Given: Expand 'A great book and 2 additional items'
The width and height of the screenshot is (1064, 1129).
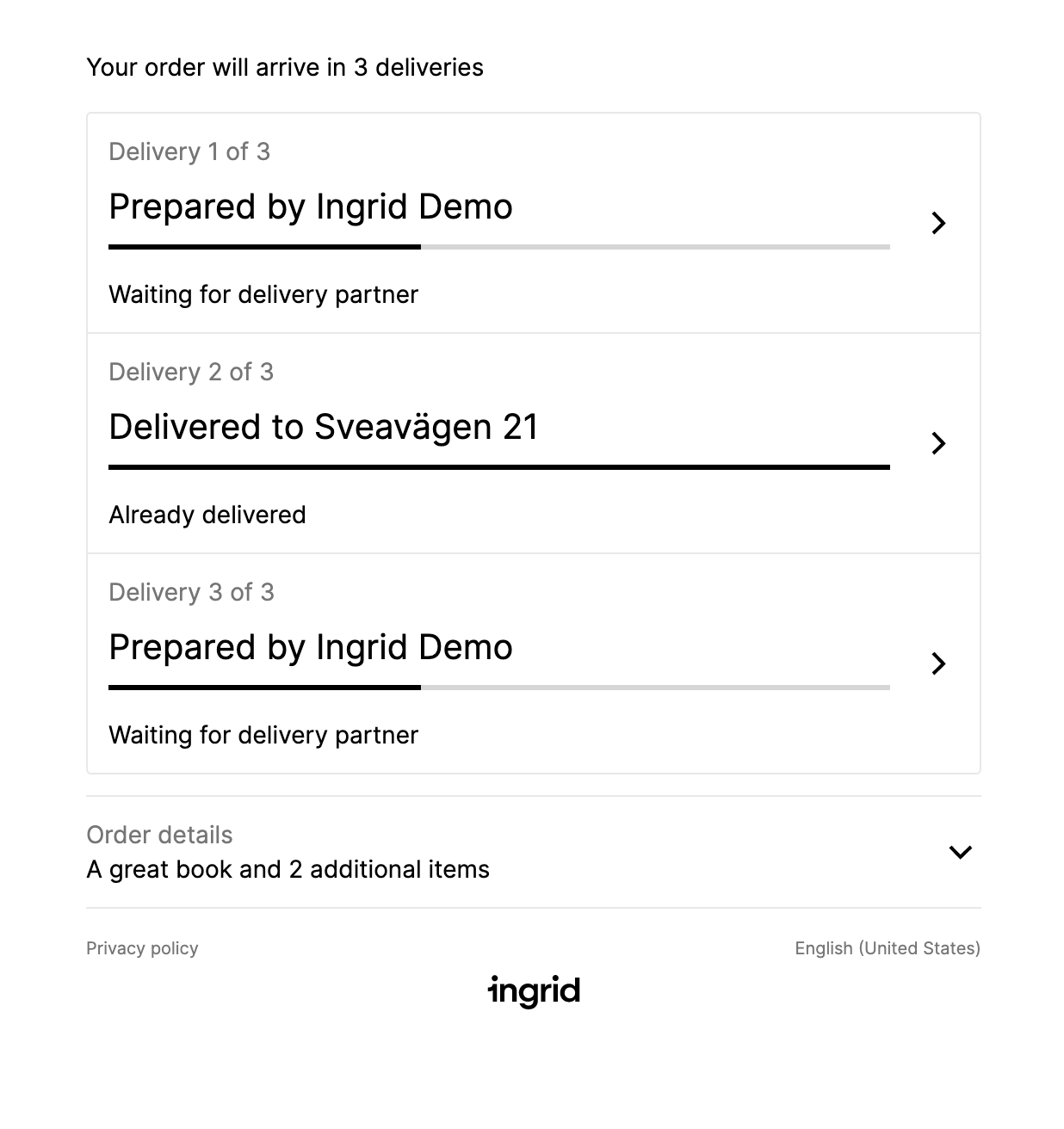Looking at the screenshot, I should click(288, 869).
